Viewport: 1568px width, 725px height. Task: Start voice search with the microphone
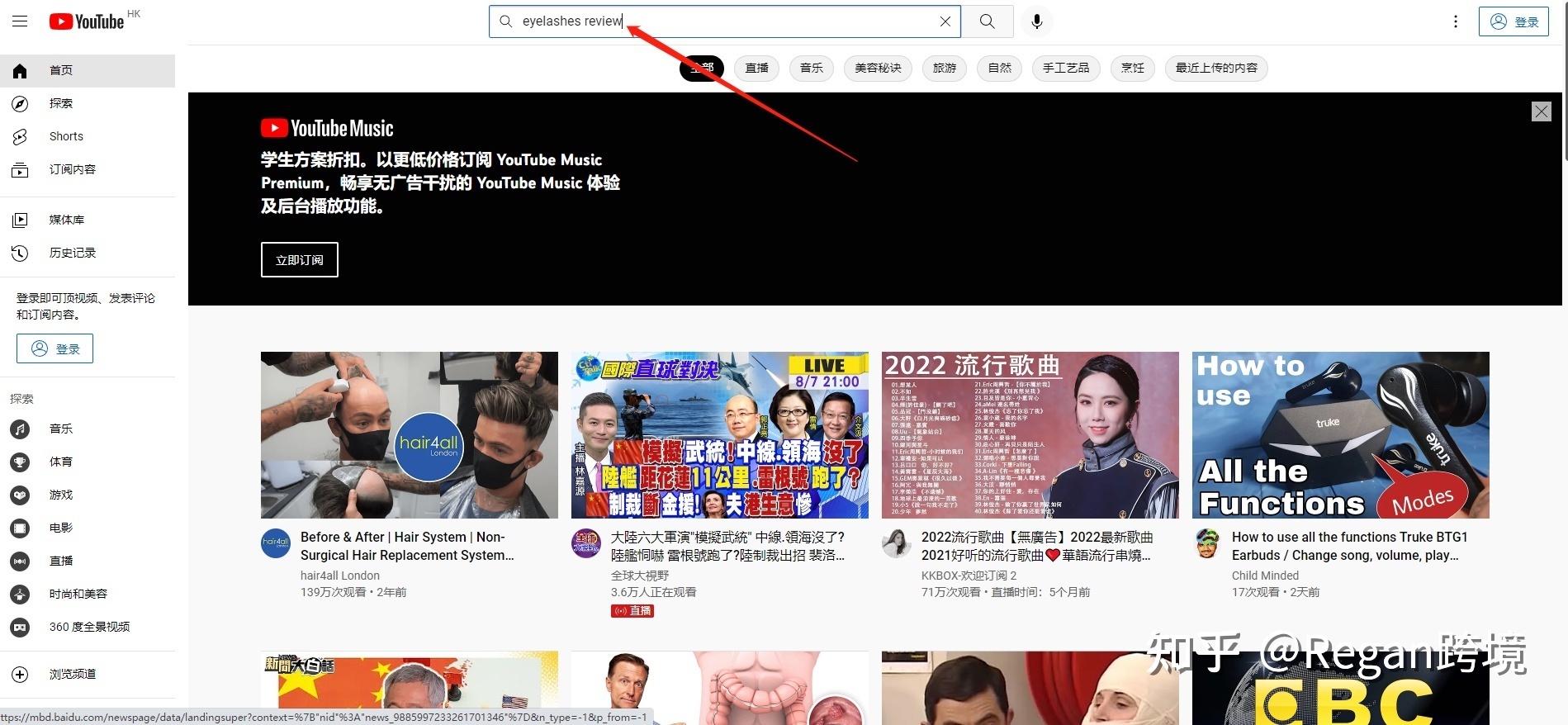click(x=1037, y=21)
